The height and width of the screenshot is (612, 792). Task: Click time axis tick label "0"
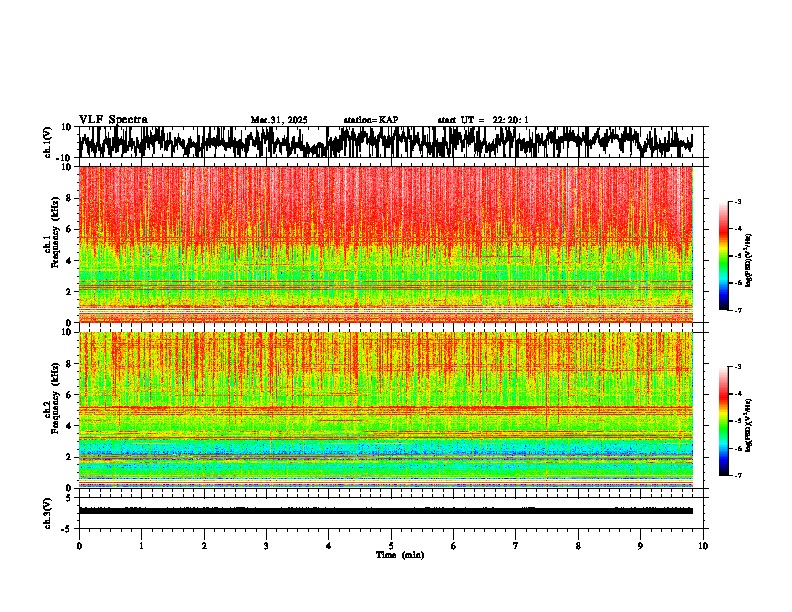[x=79, y=546]
